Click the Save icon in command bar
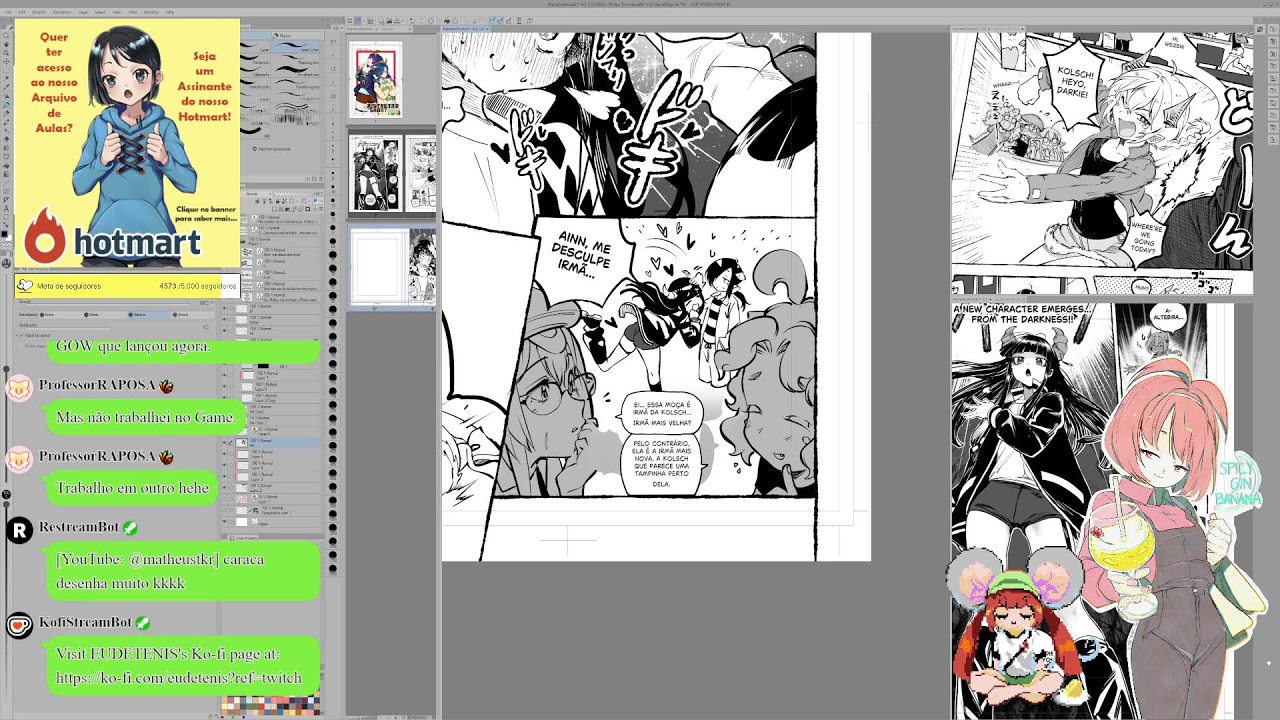 [x=397, y=21]
